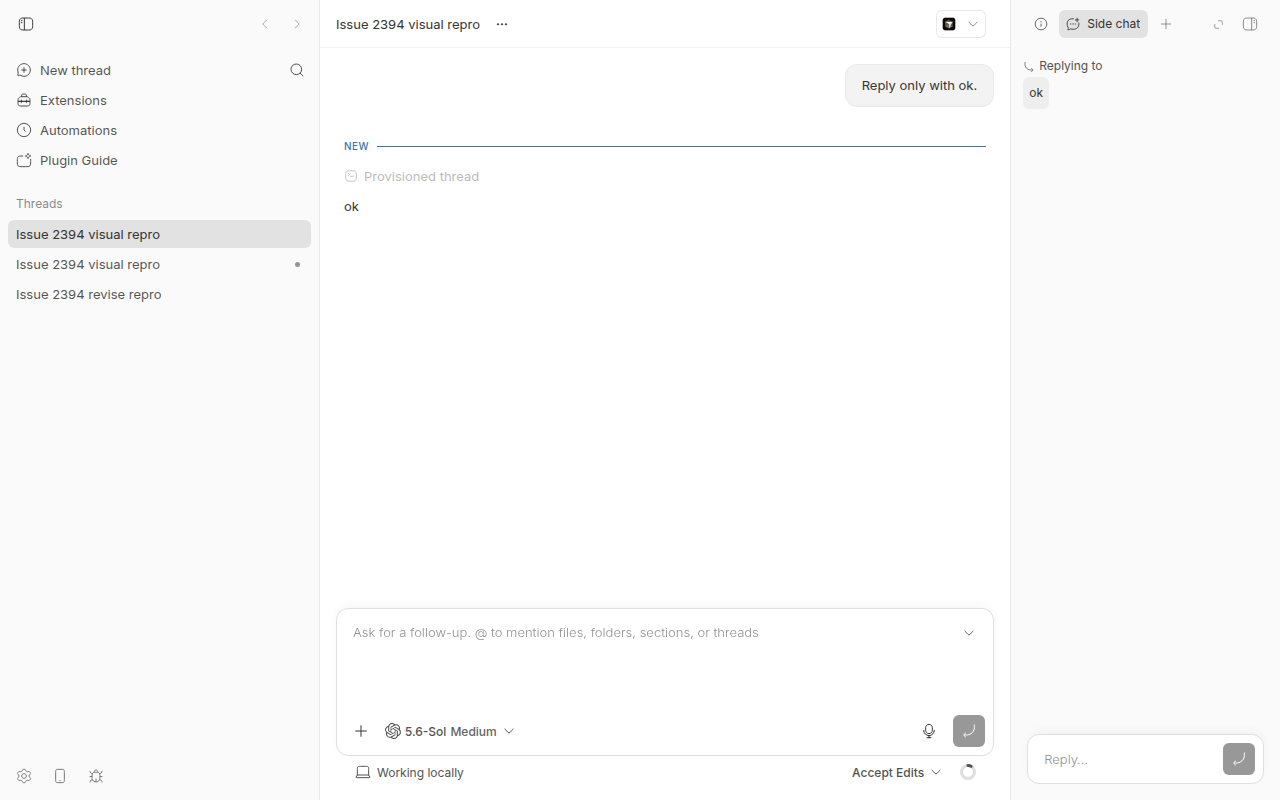The height and width of the screenshot is (800, 1280).
Task: Open the thread title ellipsis menu
Action: 502,24
